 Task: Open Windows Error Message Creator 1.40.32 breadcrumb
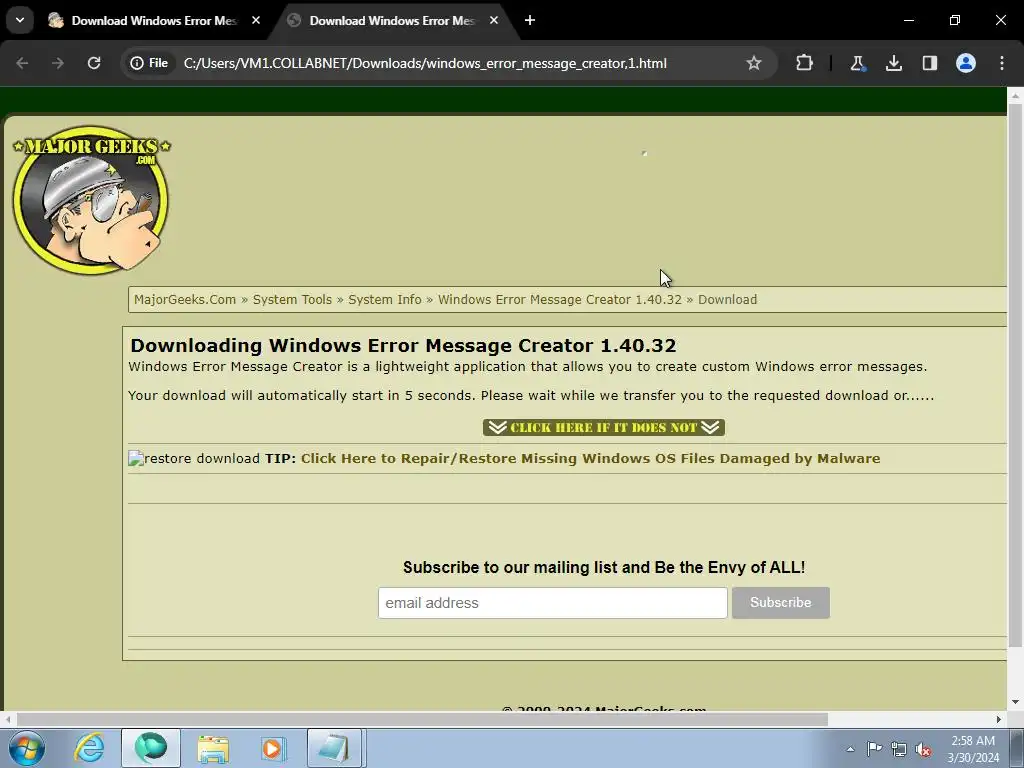point(560,299)
